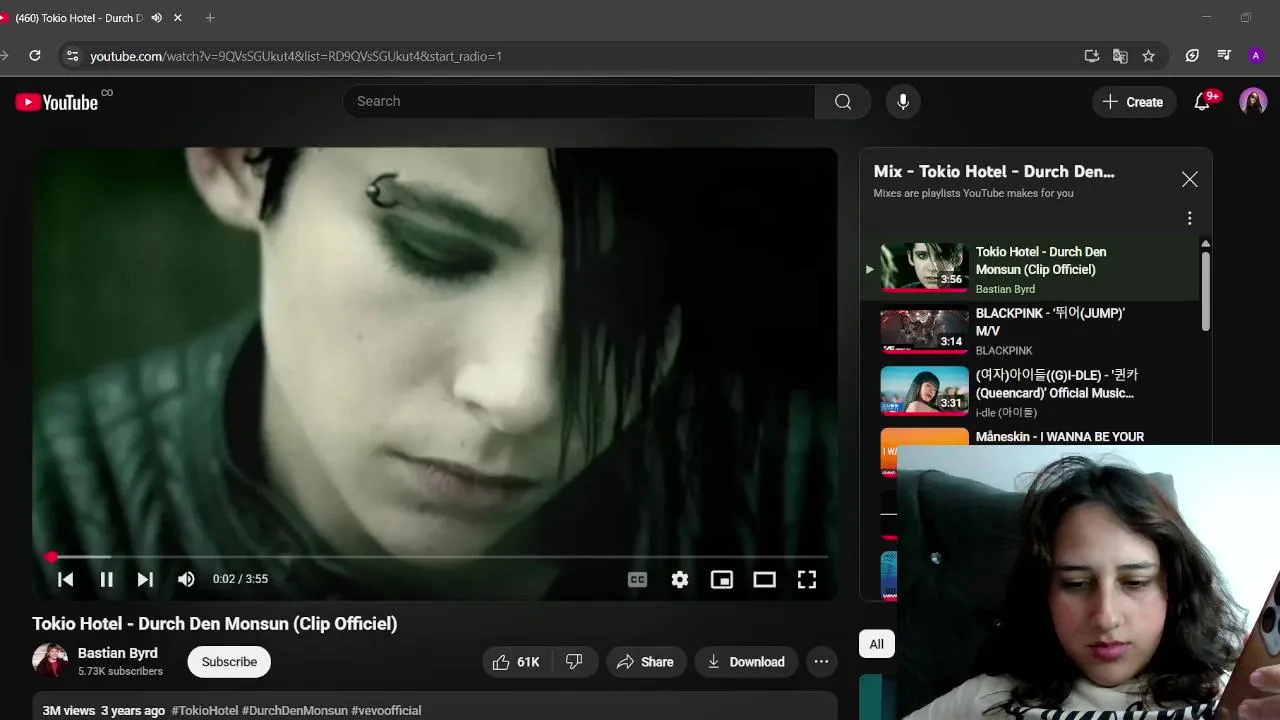This screenshot has height=720, width=1280.
Task: Click the search magnifier button
Action: 843,101
